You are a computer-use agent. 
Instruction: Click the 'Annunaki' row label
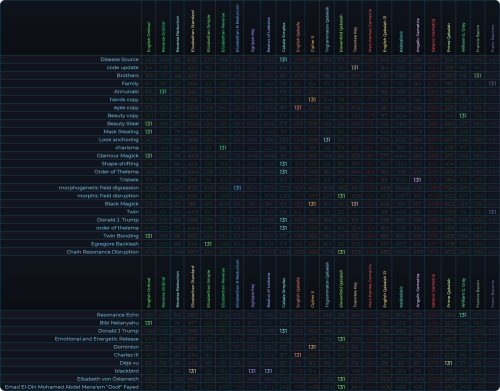[126, 91]
